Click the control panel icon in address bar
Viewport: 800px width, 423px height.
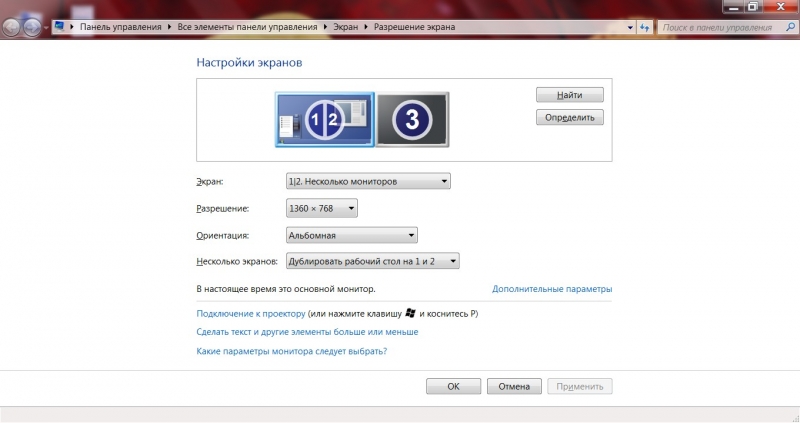pyautogui.click(x=60, y=27)
